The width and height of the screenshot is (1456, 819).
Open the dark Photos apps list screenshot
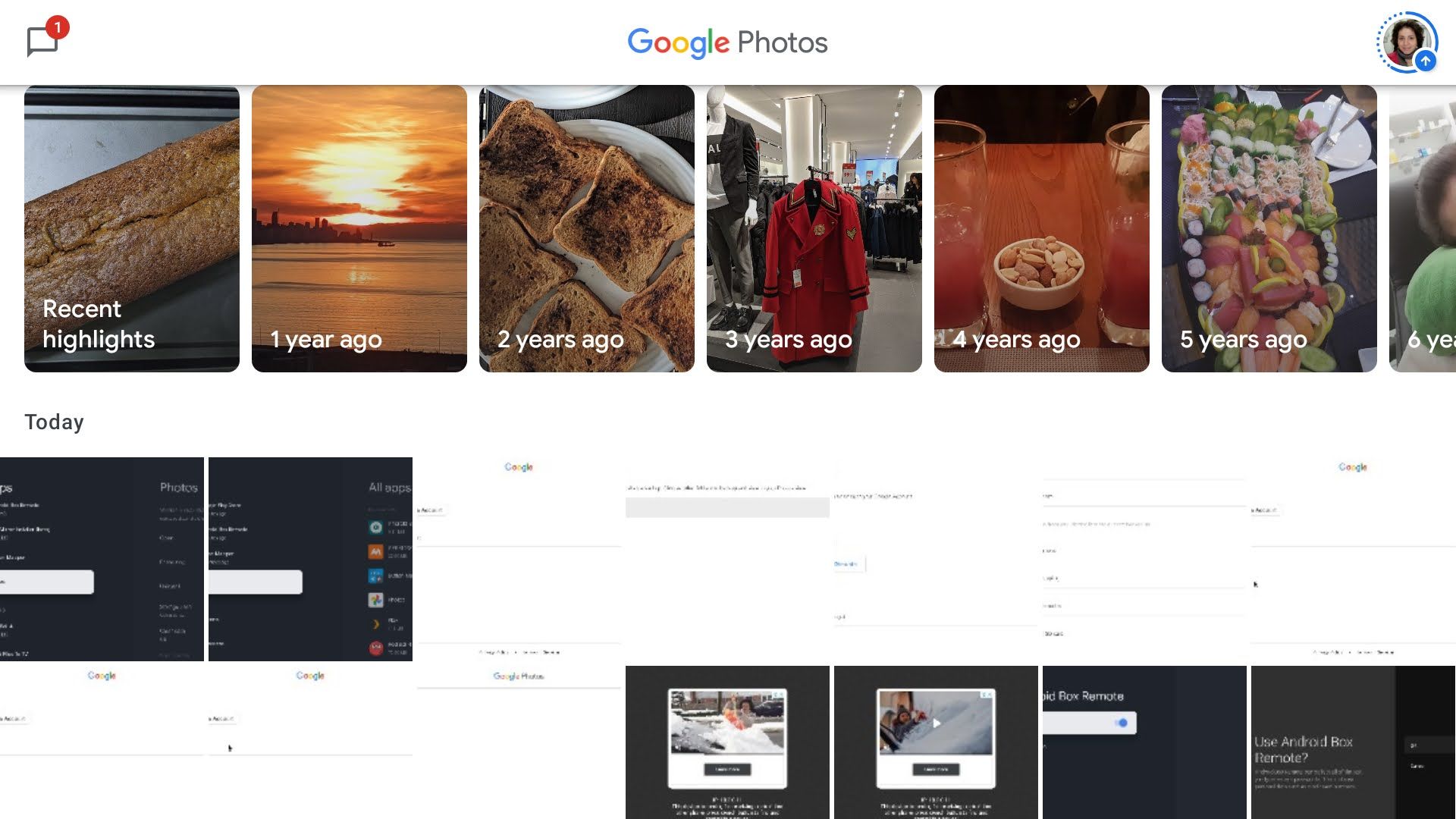tap(102, 559)
